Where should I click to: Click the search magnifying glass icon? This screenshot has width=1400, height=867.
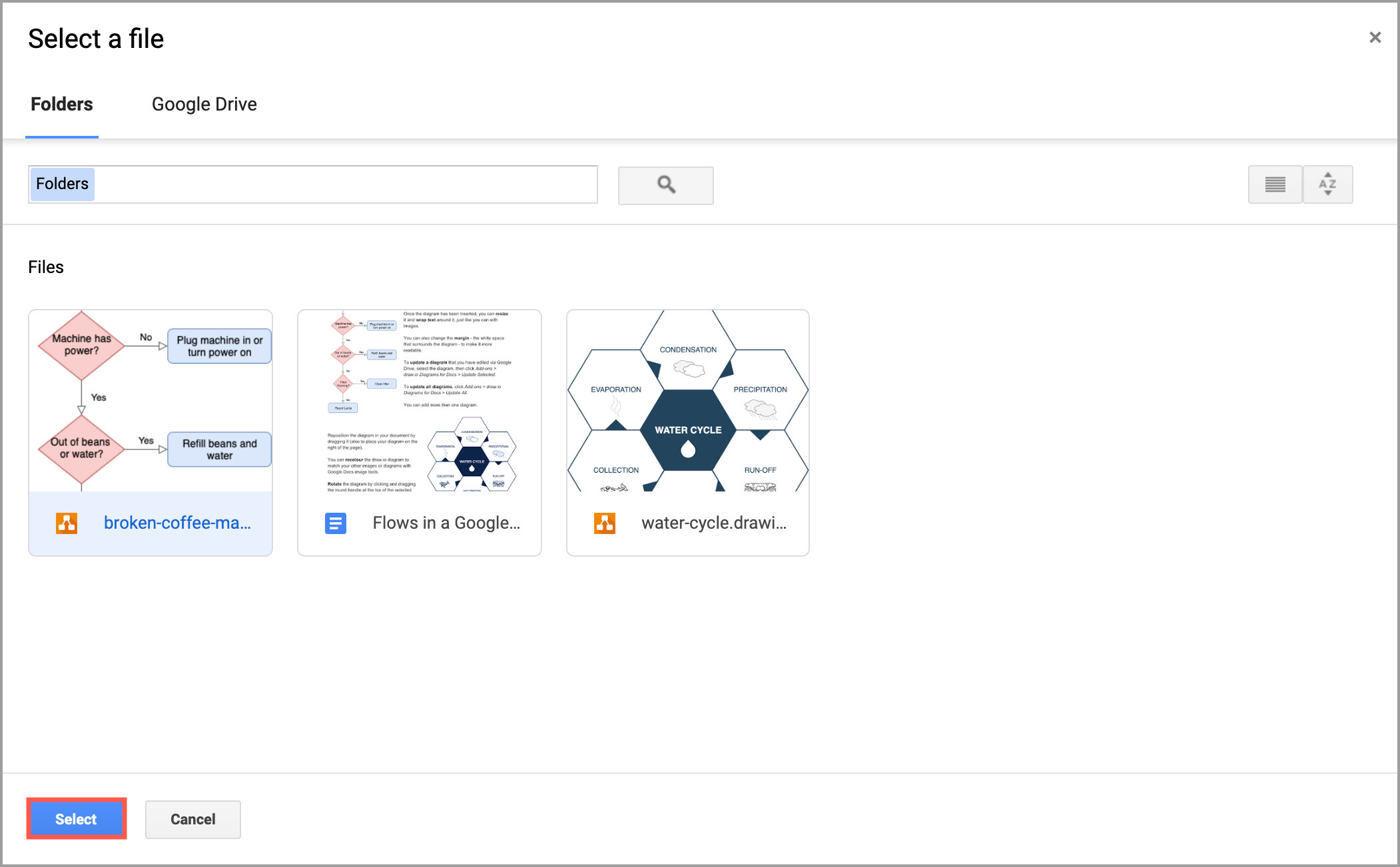(x=665, y=183)
